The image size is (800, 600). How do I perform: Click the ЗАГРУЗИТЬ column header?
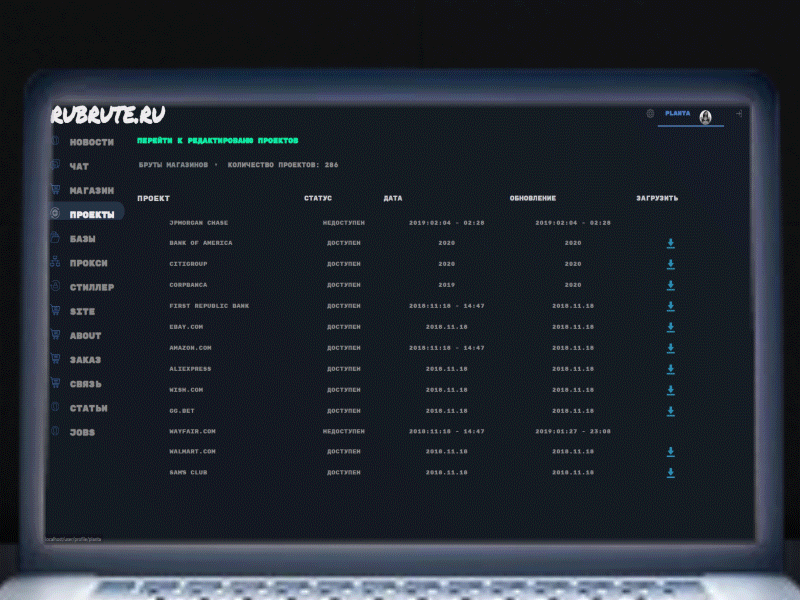[x=657, y=198]
